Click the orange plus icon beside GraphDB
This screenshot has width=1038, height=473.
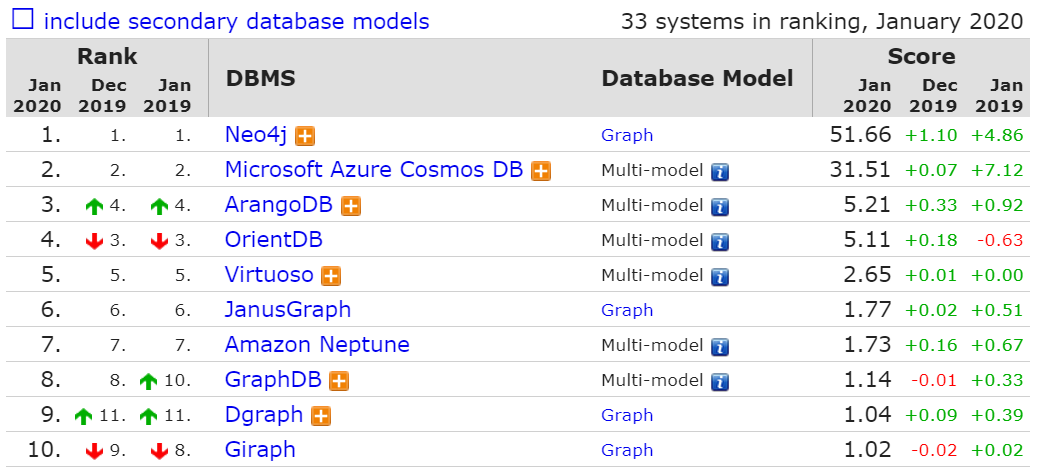(x=339, y=381)
